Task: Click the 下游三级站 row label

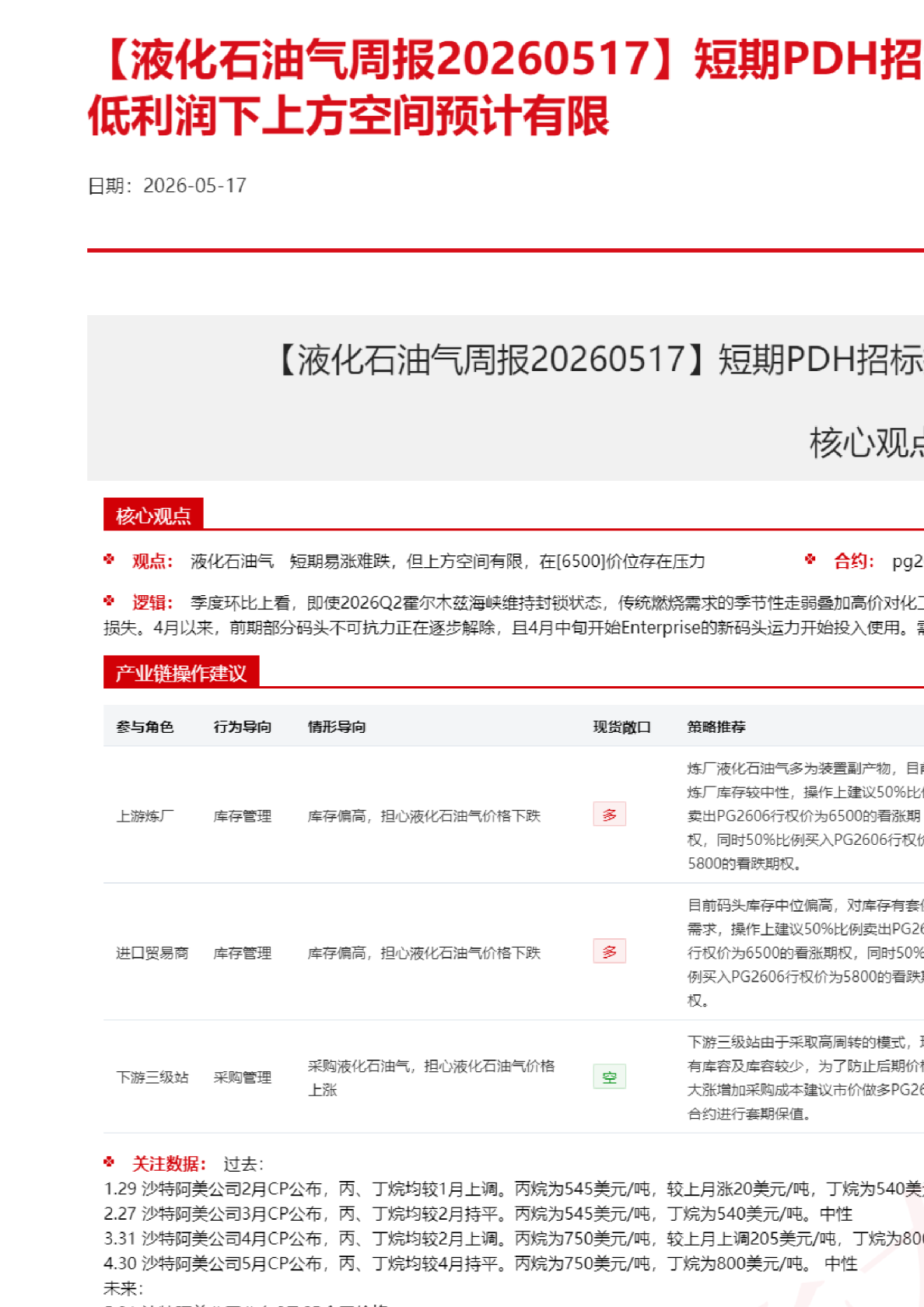Action: 152,1077
